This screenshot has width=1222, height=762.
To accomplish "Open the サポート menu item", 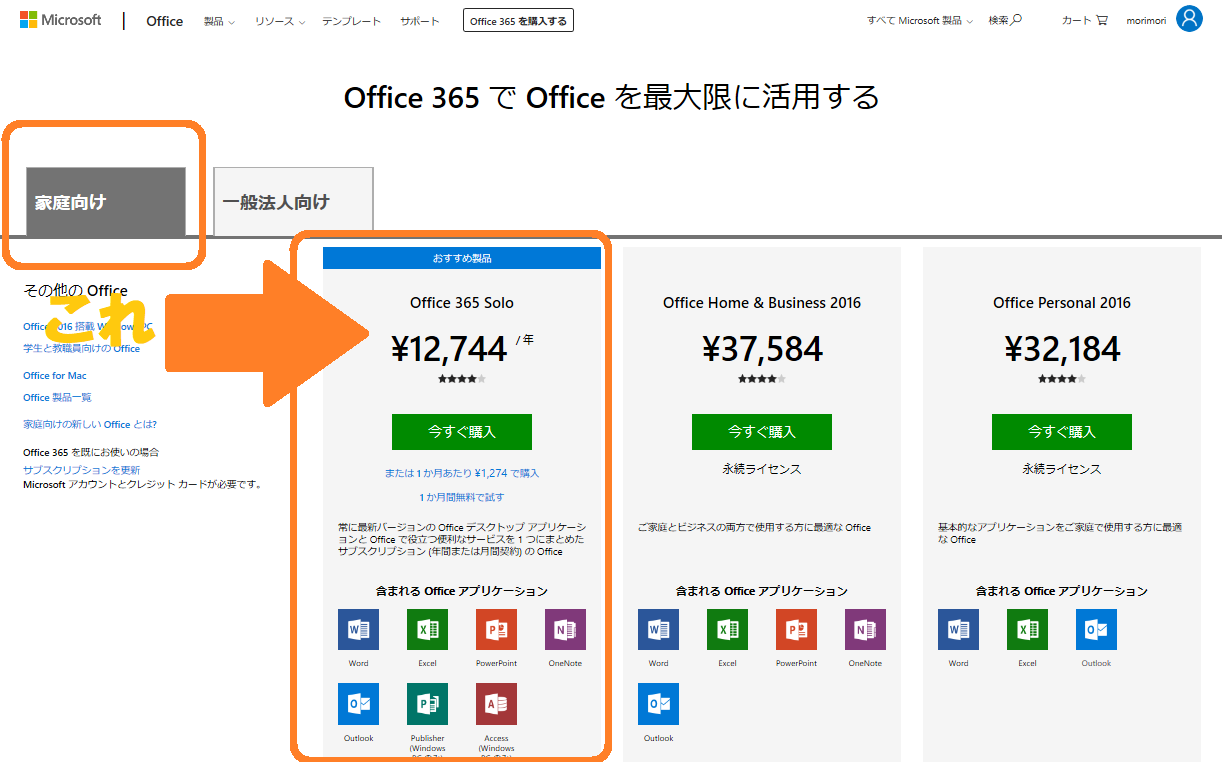I will point(419,21).
